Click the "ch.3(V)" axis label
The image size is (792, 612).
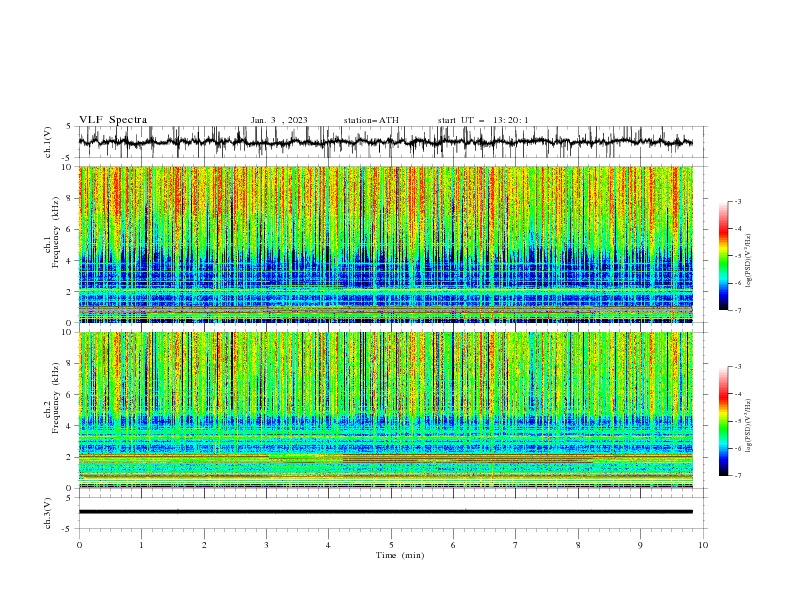click(48, 513)
